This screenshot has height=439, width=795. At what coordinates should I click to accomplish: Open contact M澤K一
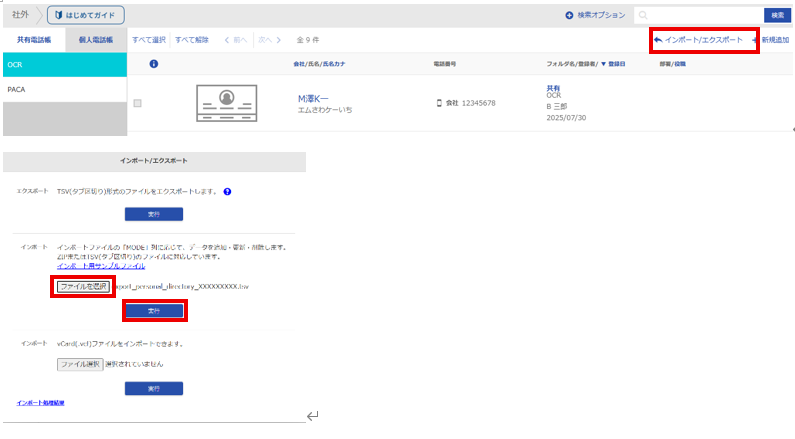(313, 99)
